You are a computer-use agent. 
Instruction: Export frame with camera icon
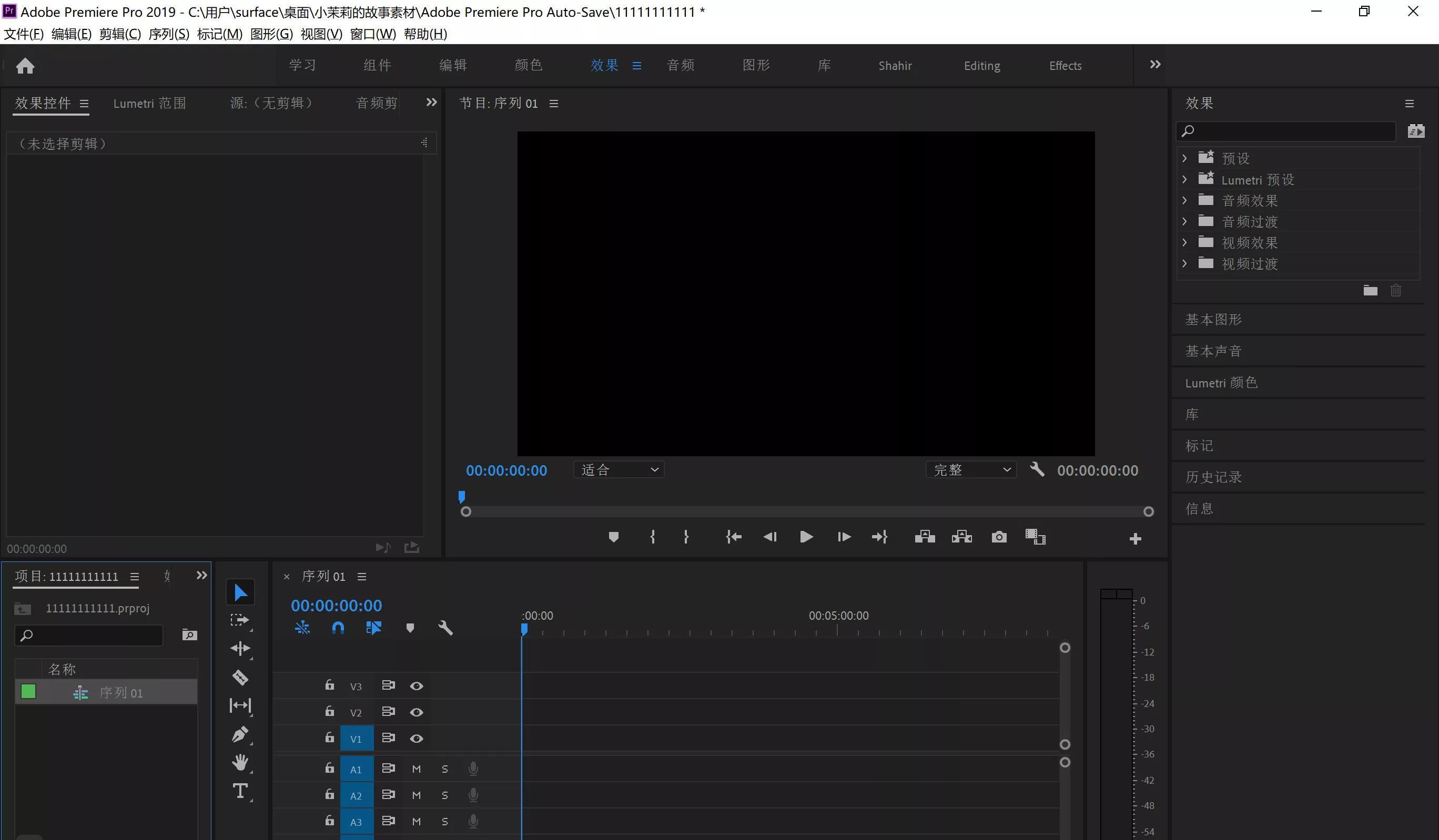999,537
